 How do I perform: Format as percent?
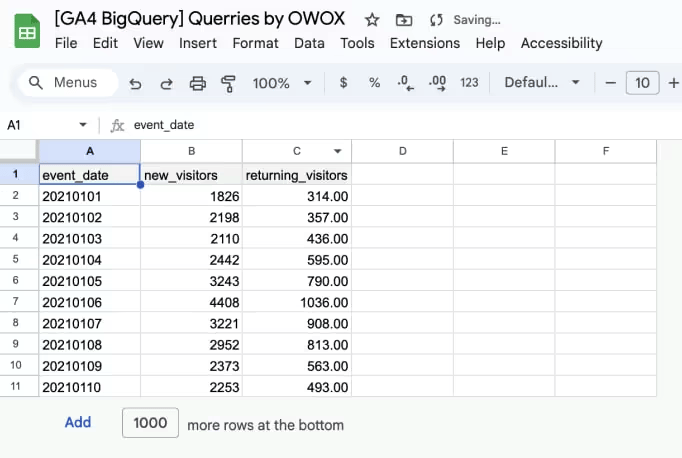tap(374, 83)
